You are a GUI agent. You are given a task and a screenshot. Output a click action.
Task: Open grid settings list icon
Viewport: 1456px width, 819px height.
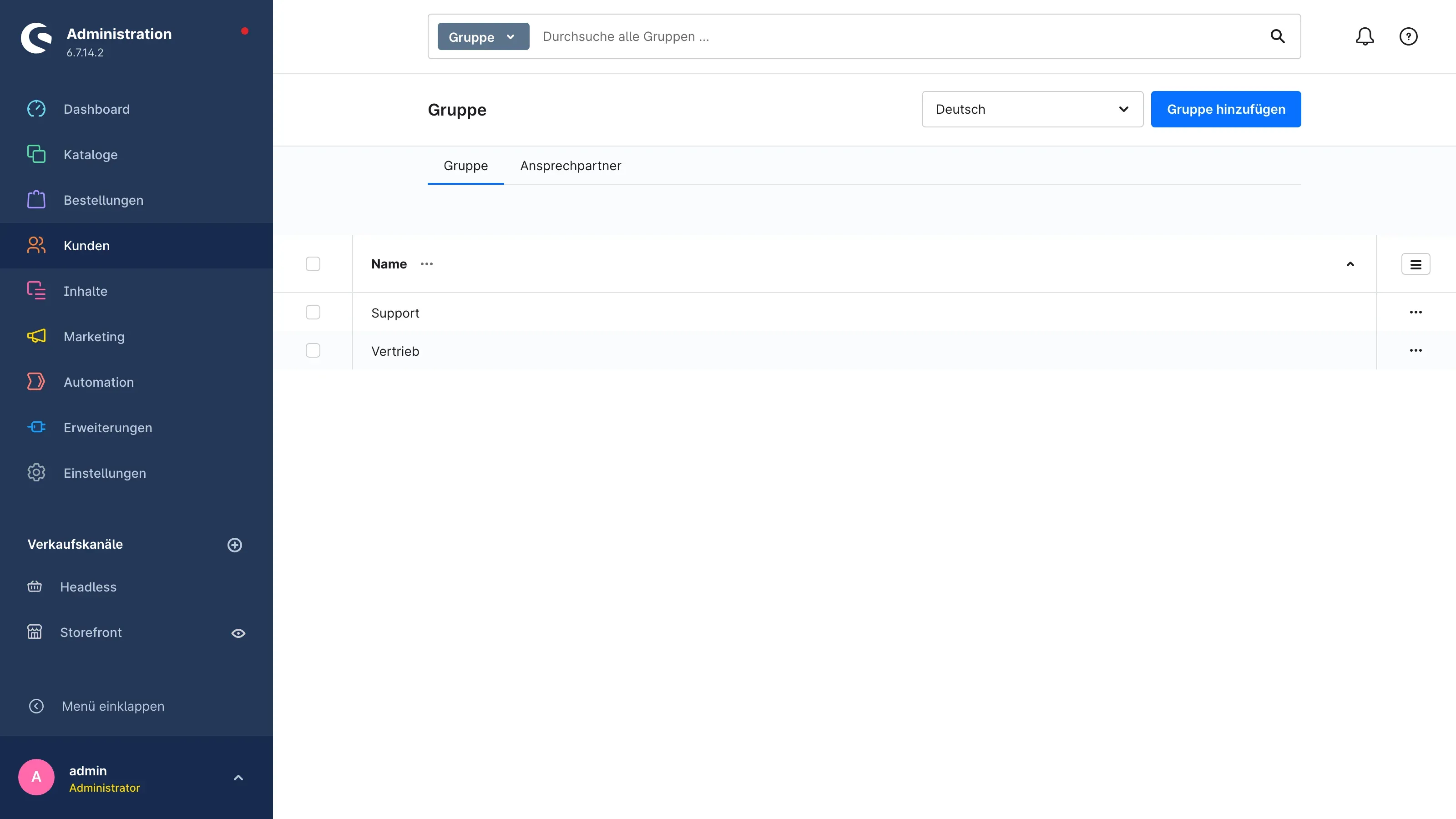point(1416,264)
